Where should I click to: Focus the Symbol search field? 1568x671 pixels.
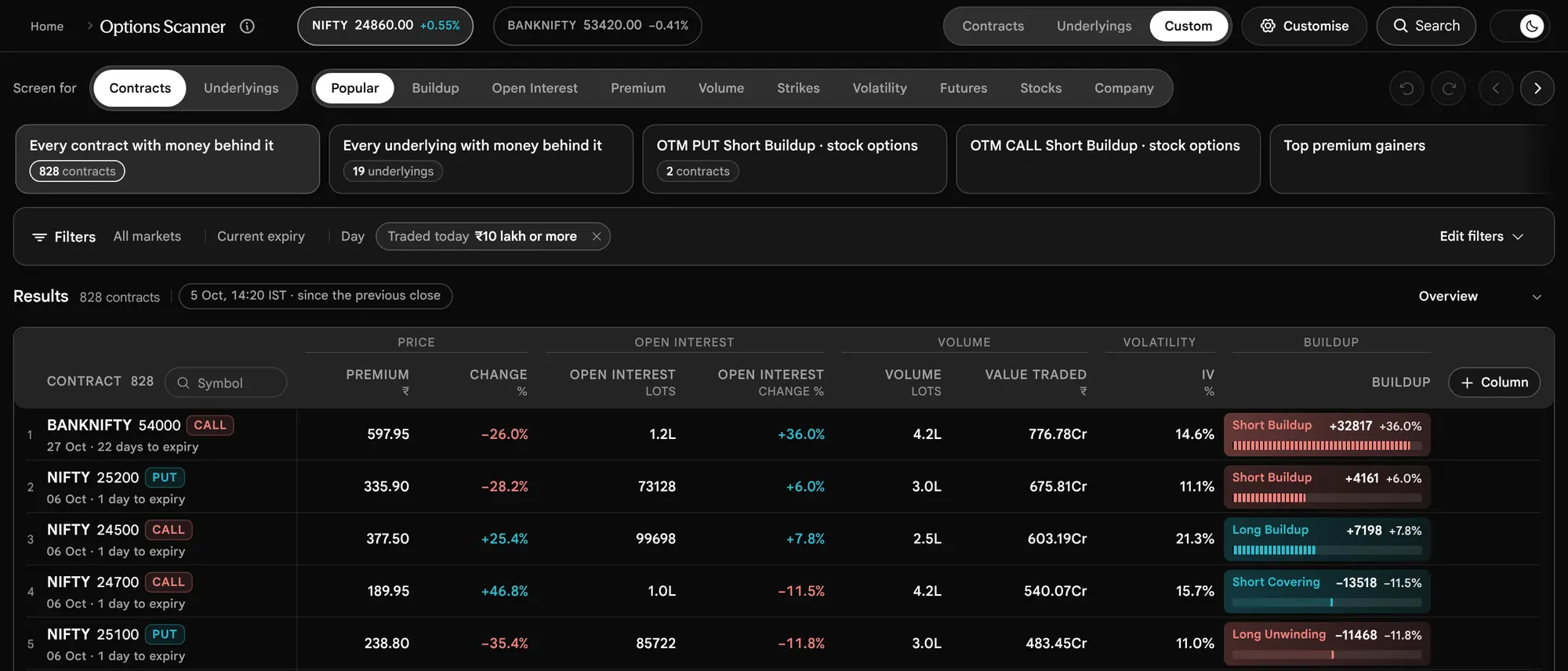[x=226, y=383]
